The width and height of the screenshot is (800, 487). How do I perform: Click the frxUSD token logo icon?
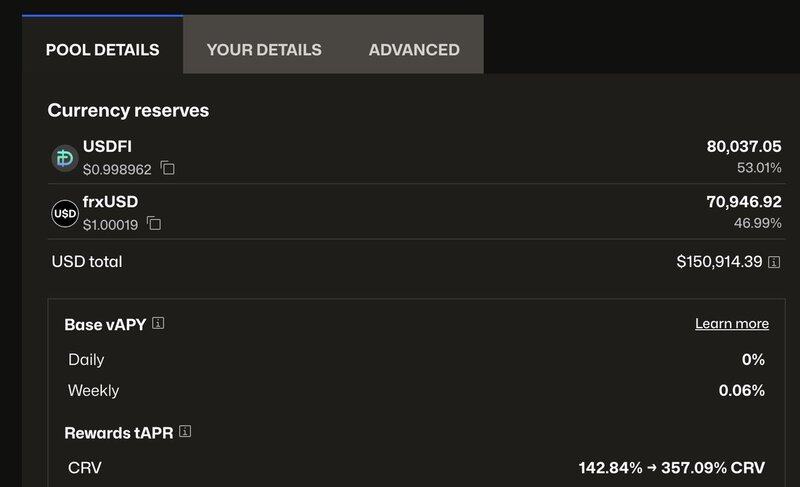[x=65, y=213]
